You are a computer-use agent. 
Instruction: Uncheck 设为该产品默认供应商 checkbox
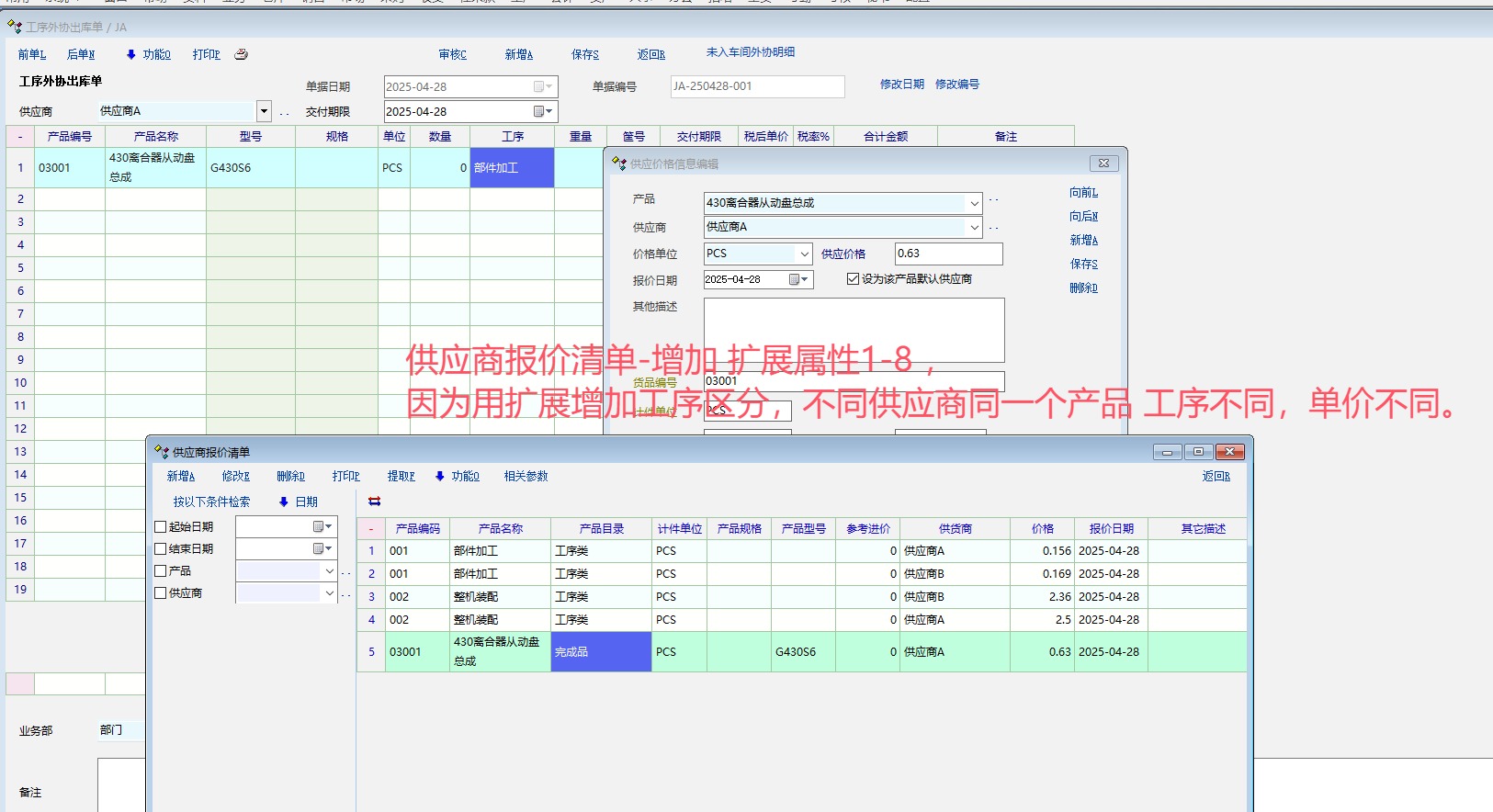853,278
